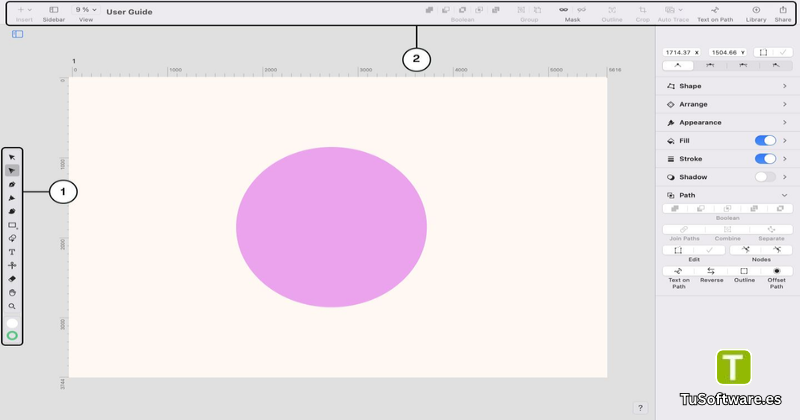
Task: Click Outline button in Path panel
Action: point(744,271)
